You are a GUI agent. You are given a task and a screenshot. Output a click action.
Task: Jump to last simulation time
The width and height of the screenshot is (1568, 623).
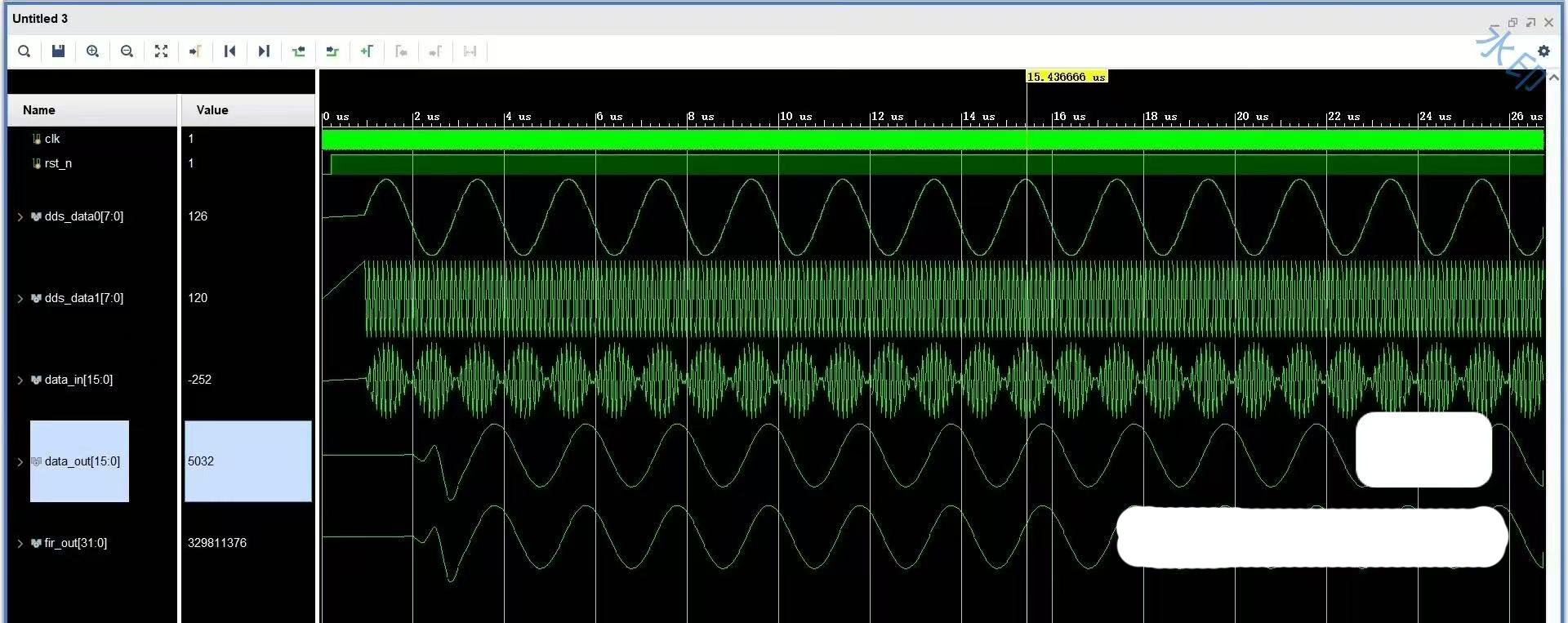tap(264, 51)
